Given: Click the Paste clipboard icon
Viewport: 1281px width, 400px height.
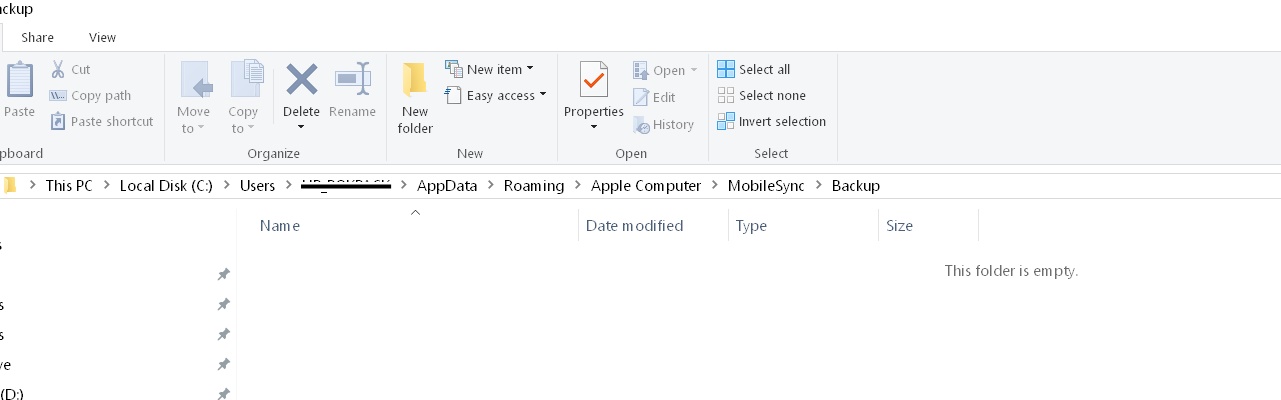Looking at the screenshot, I should pyautogui.click(x=20, y=80).
